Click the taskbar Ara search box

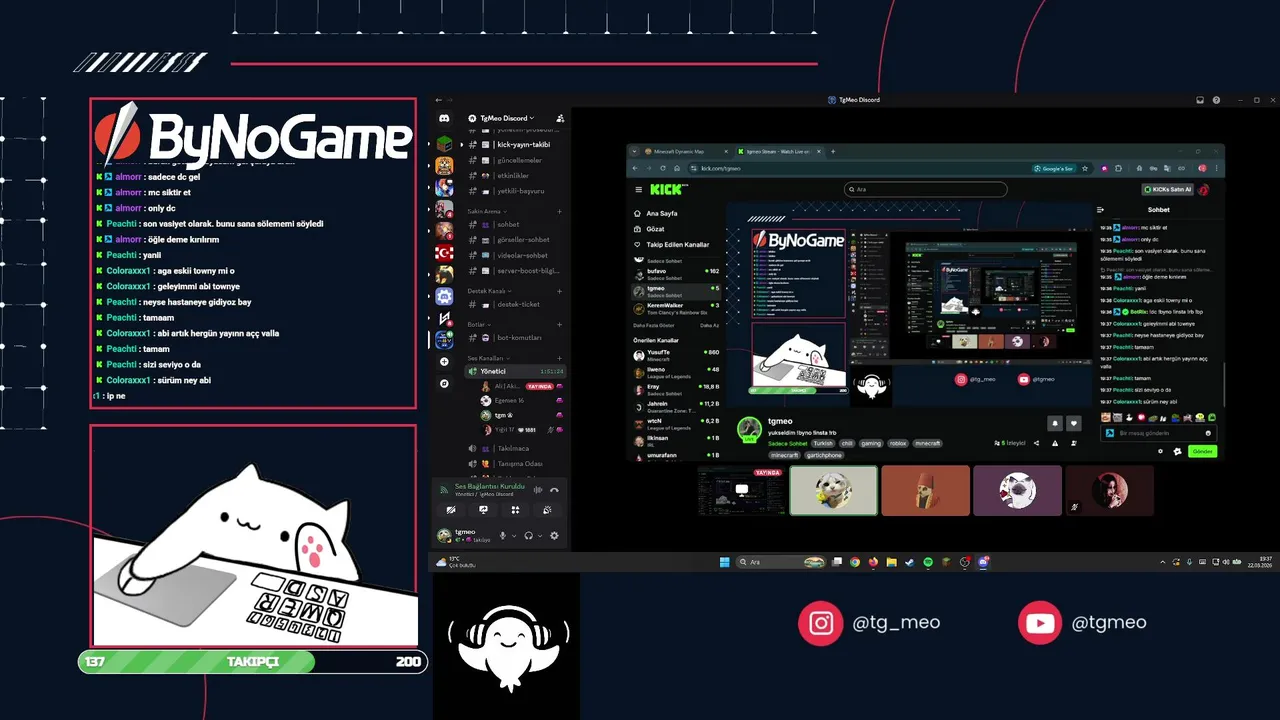coord(781,562)
